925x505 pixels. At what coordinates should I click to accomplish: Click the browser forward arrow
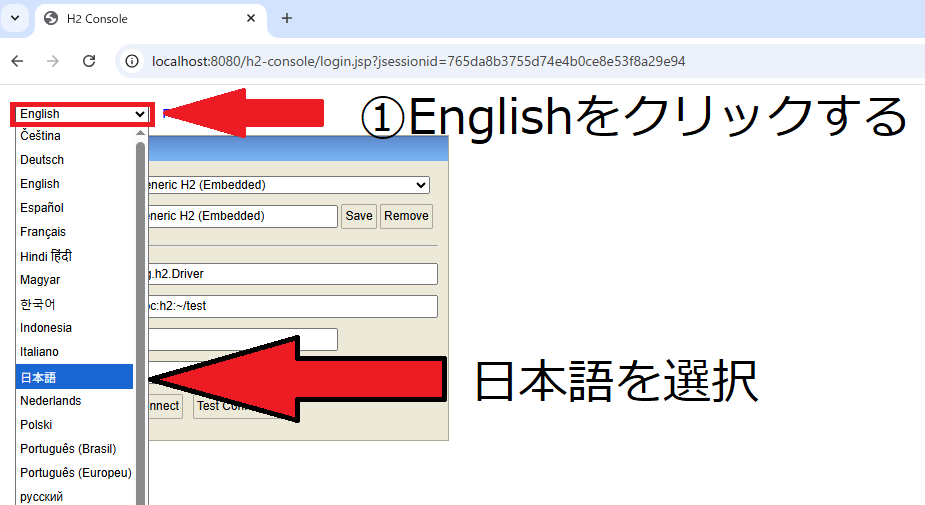coord(53,61)
